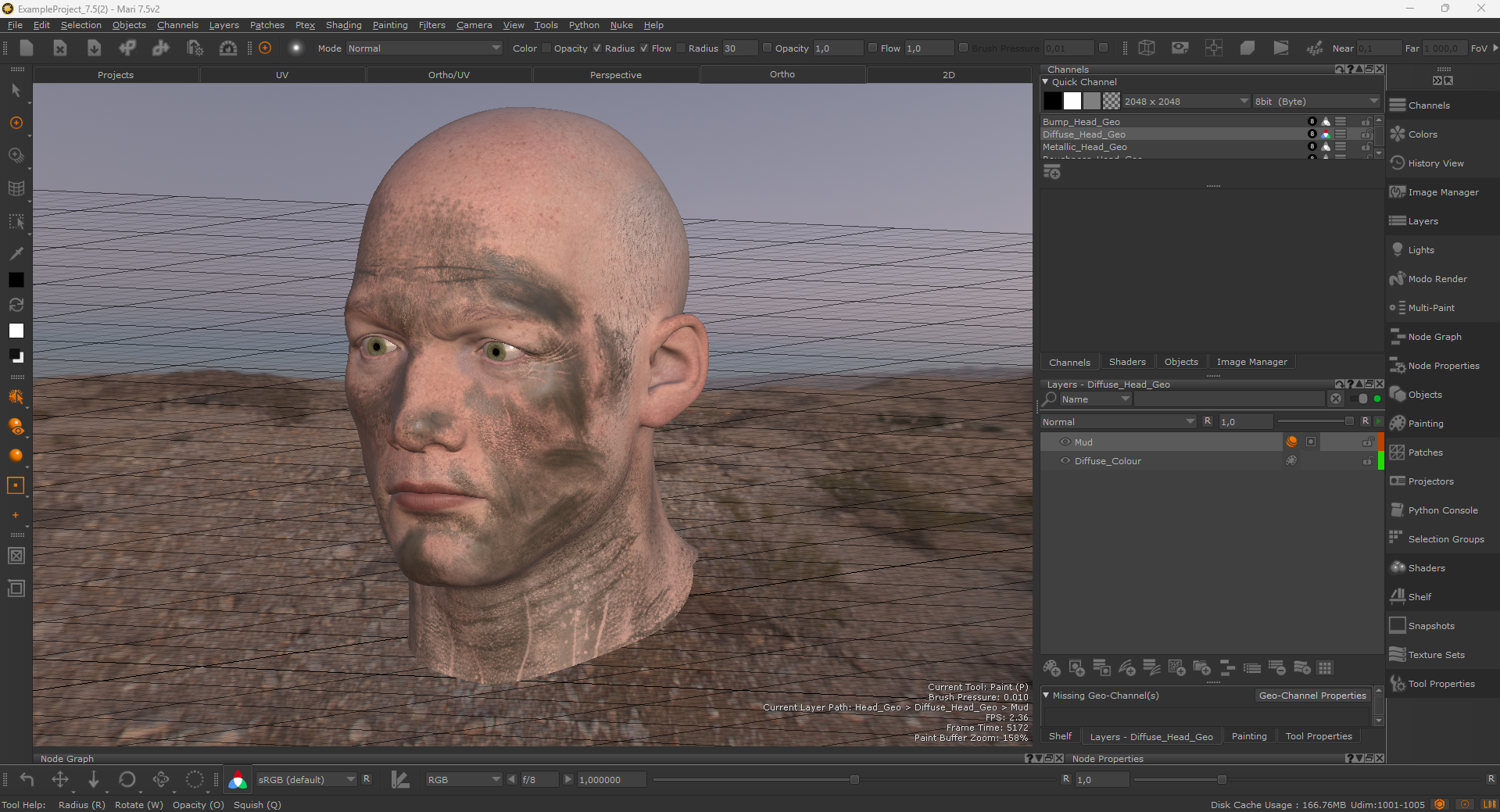Click the brush Radius value field
1500x812 pixels.
click(739, 48)
